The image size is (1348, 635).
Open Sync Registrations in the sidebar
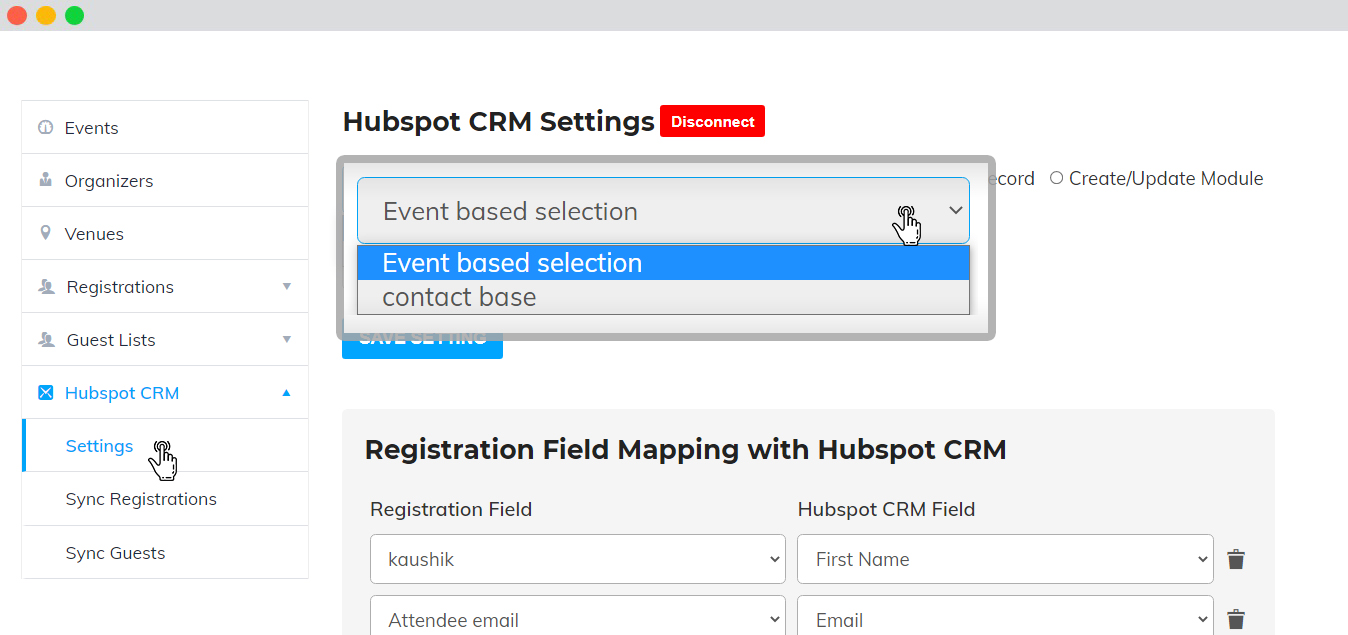coord(141,499)
